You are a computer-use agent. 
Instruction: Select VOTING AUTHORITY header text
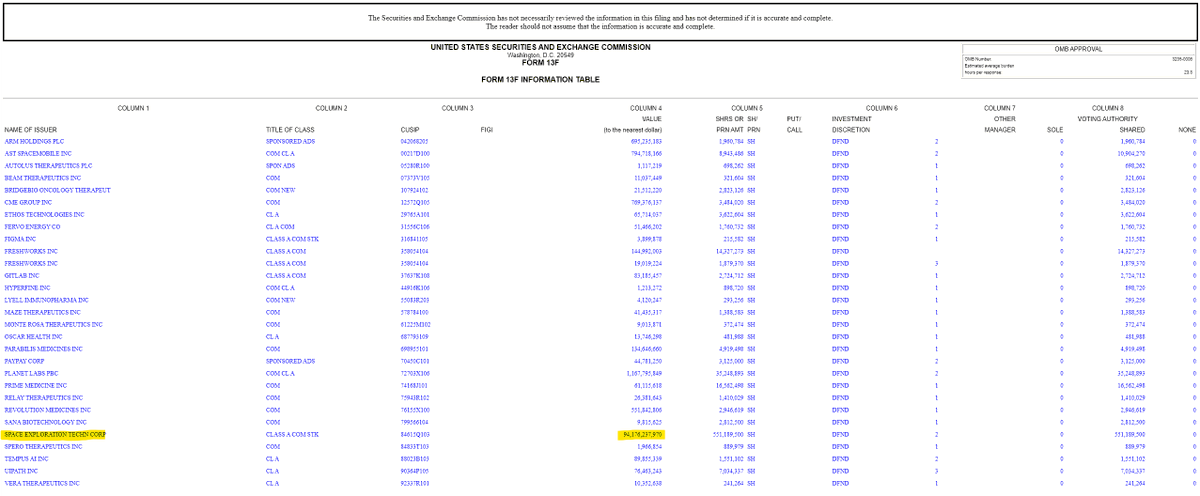tap(1107, 119)
